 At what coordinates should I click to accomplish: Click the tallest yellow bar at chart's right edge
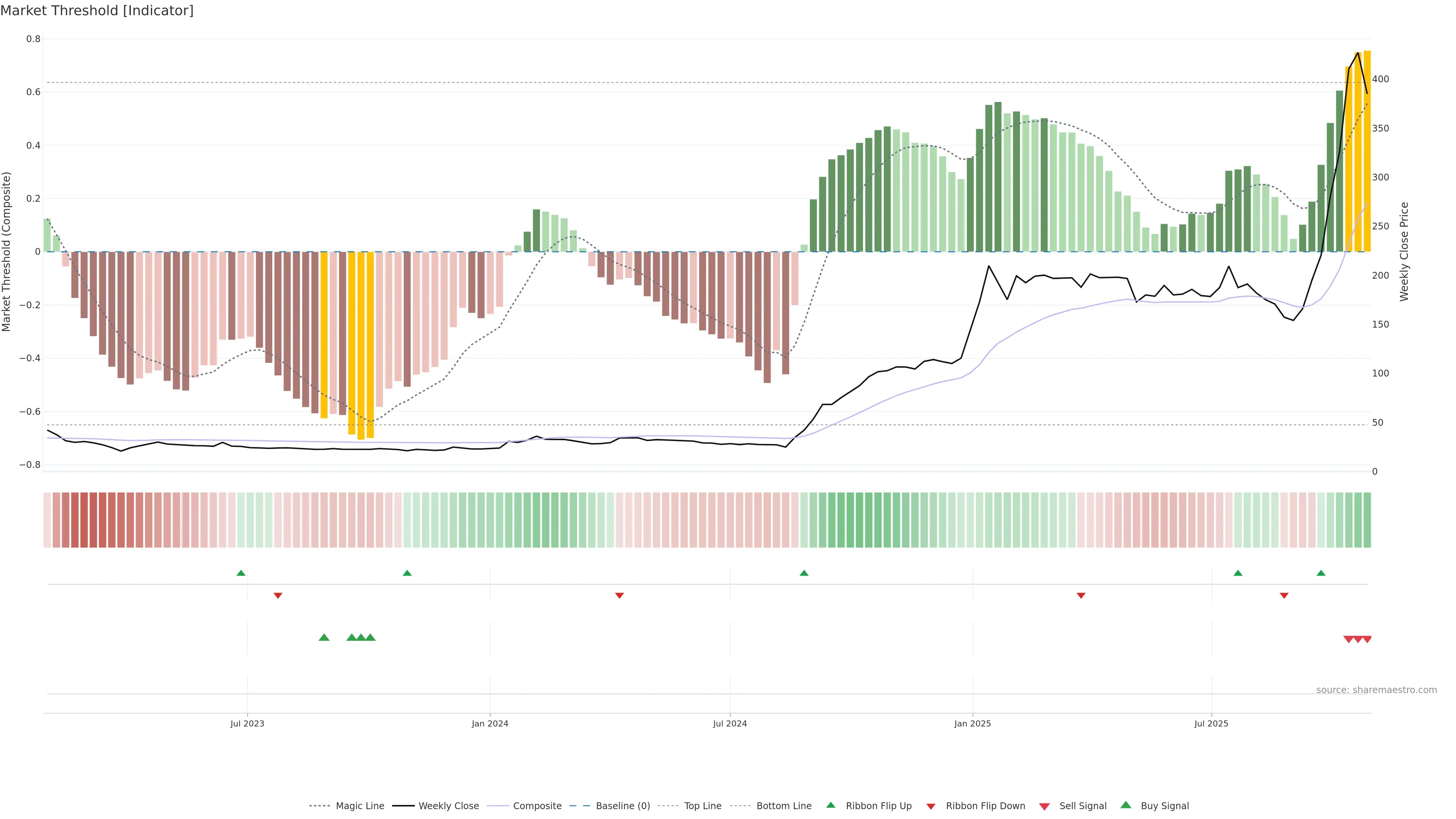1367,152
